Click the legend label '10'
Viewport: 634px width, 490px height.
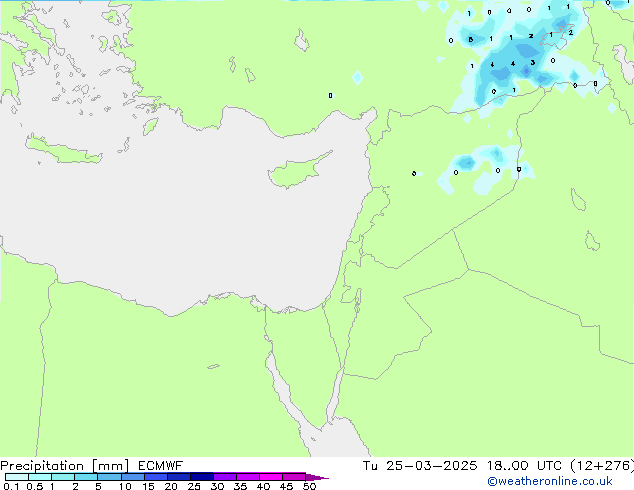pos(125,486)
